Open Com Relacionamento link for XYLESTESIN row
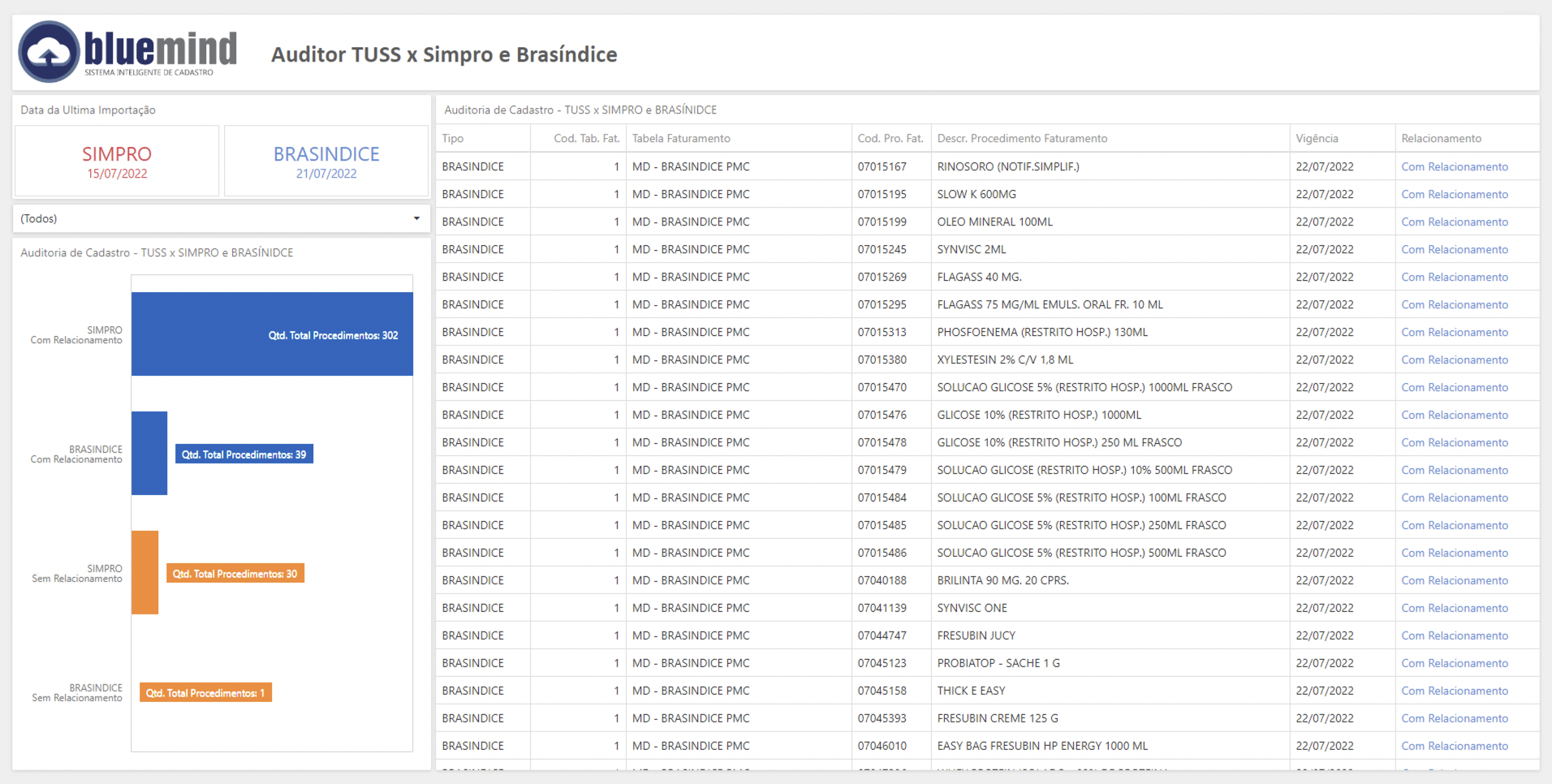This screenshot has width=1552, height=784. coord(1455,360)
